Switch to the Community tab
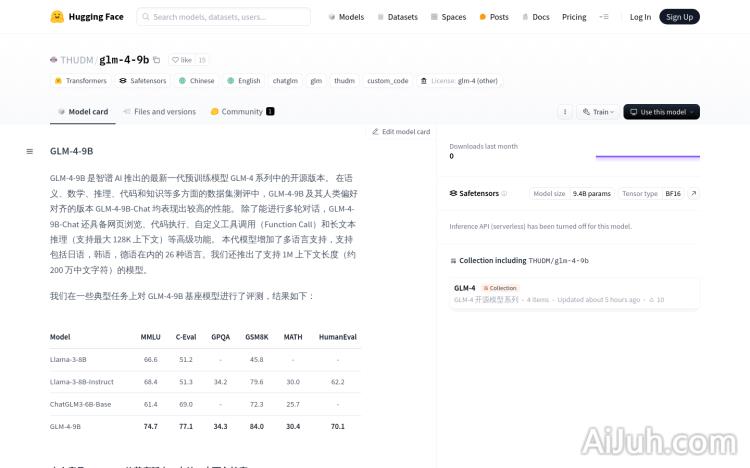Viewport: 750px width, 468px height. coord(242,112)
